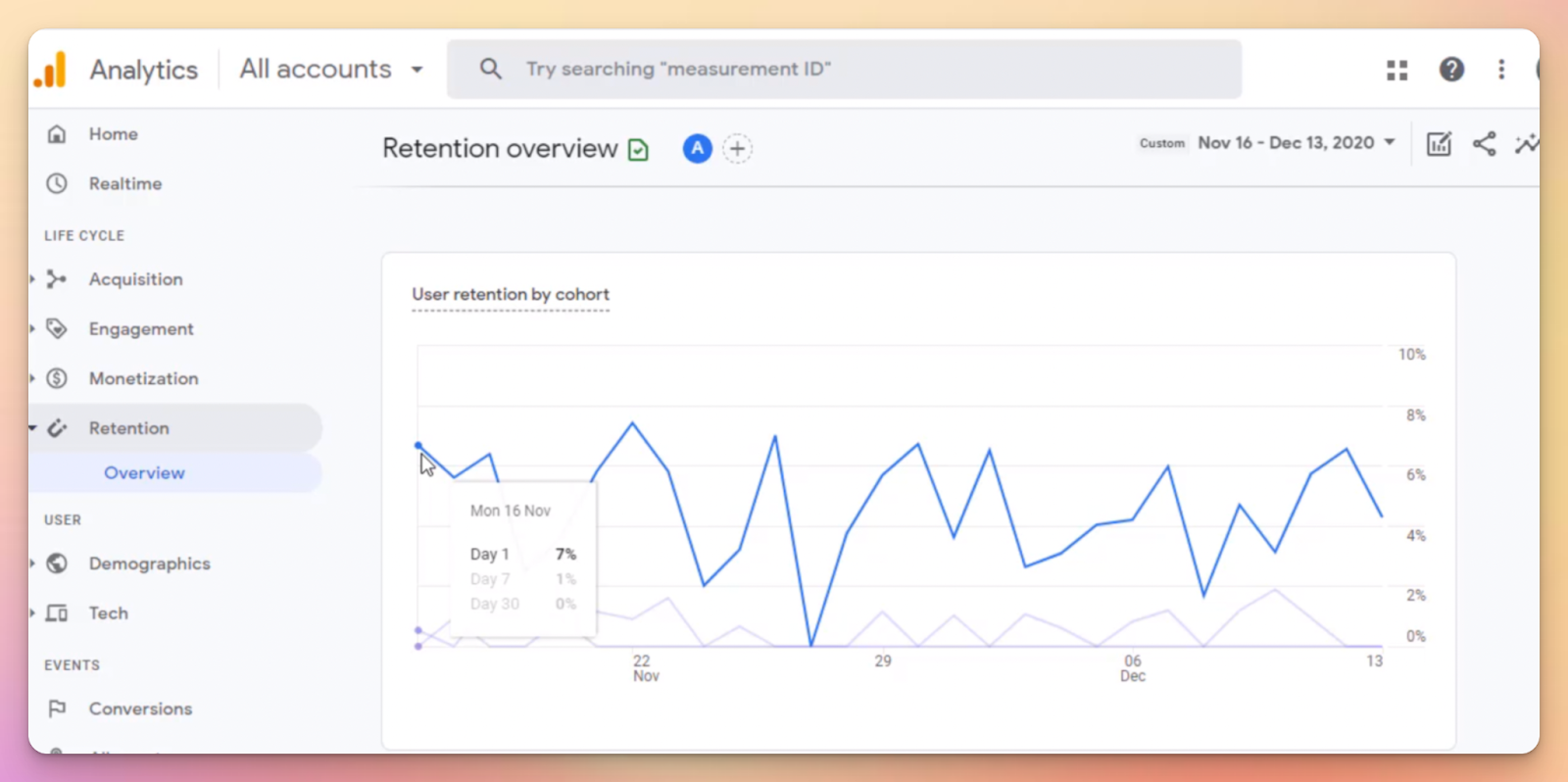Image resolution: width=1568 pixels, height=782 pixels.
Task: Click the blue 'A' all users segment
Action: [x=697, y=149]
